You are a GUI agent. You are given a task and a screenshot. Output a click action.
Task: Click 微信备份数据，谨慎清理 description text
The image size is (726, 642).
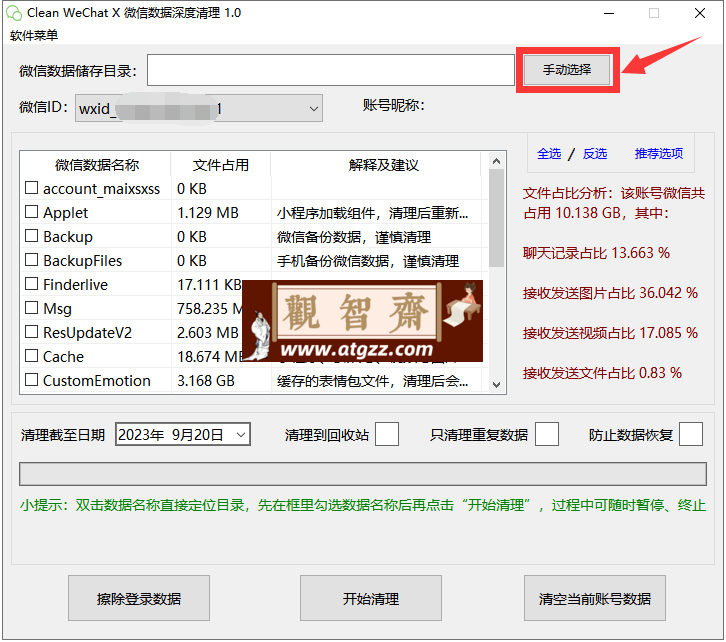click(x=354, y=237)
